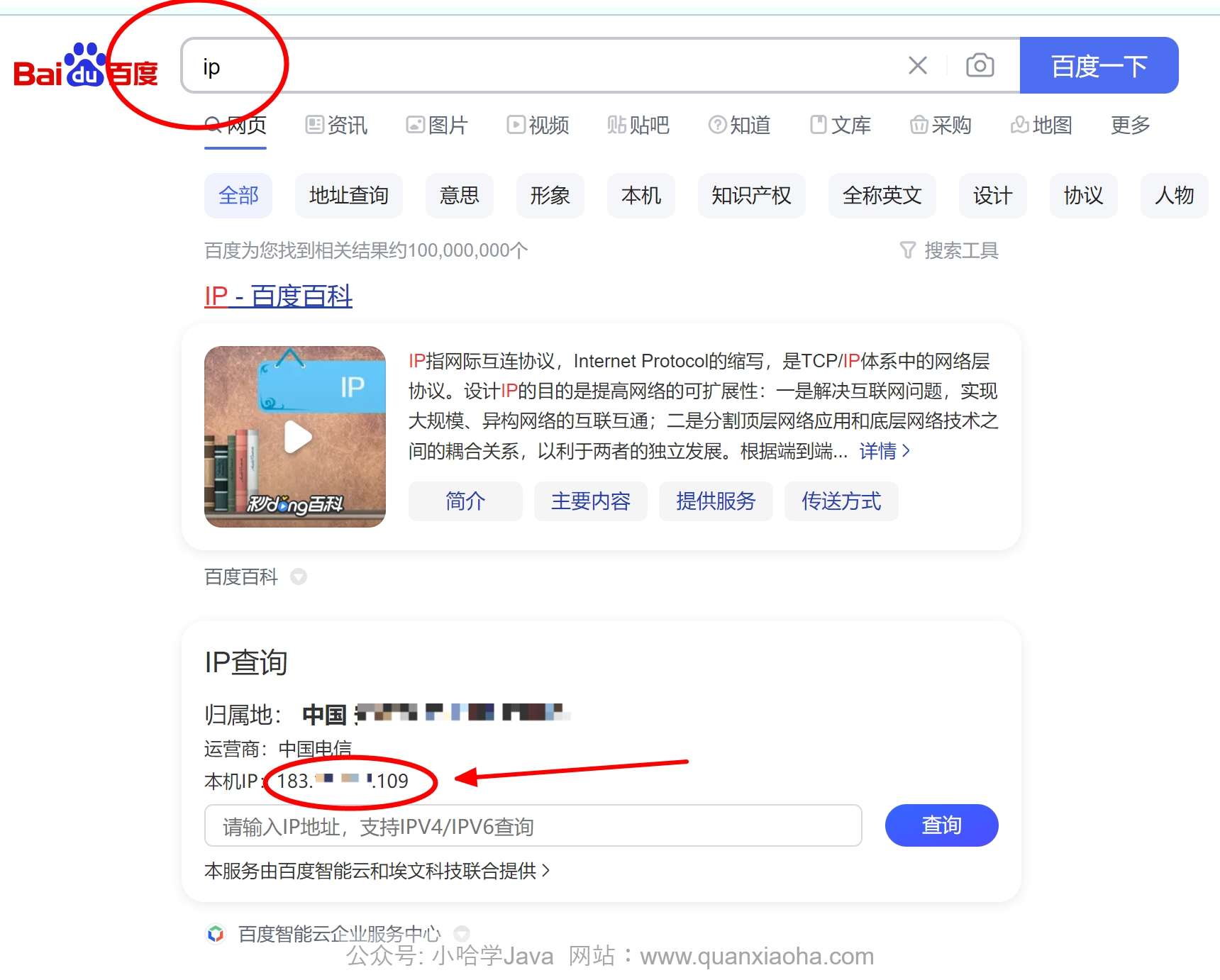The image size is (1220, 980).
Task: Clear the search box with X icon
Action: pos(918,66)
